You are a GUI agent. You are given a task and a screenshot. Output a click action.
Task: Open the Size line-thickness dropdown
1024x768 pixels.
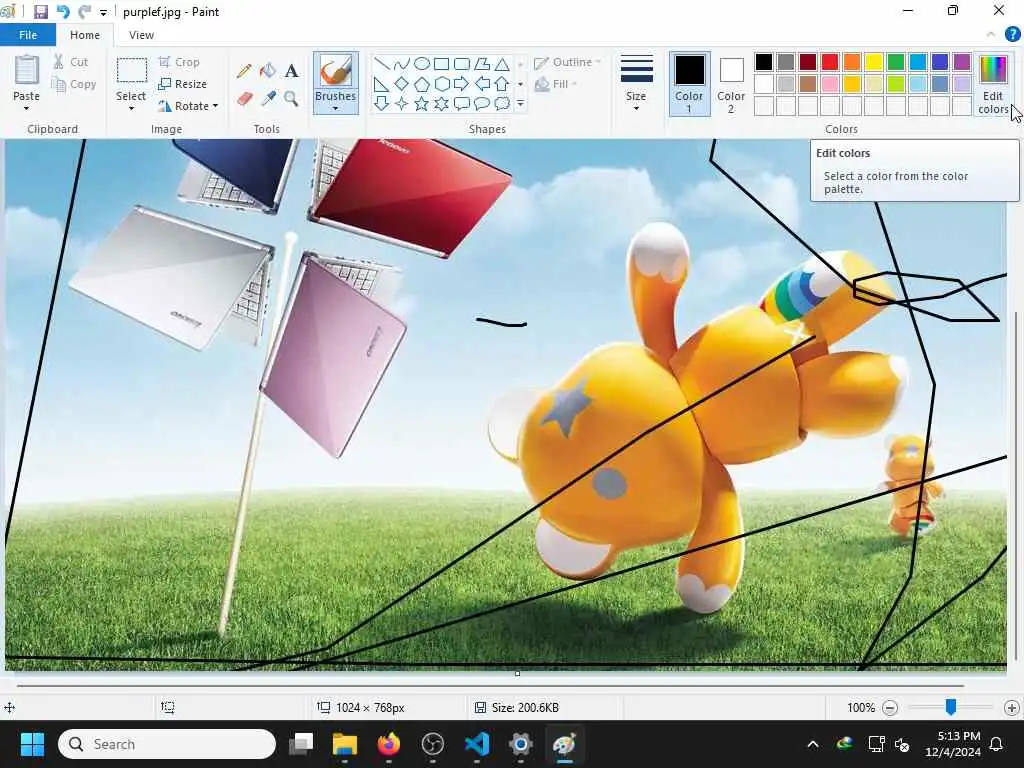(x=636, y=84)
